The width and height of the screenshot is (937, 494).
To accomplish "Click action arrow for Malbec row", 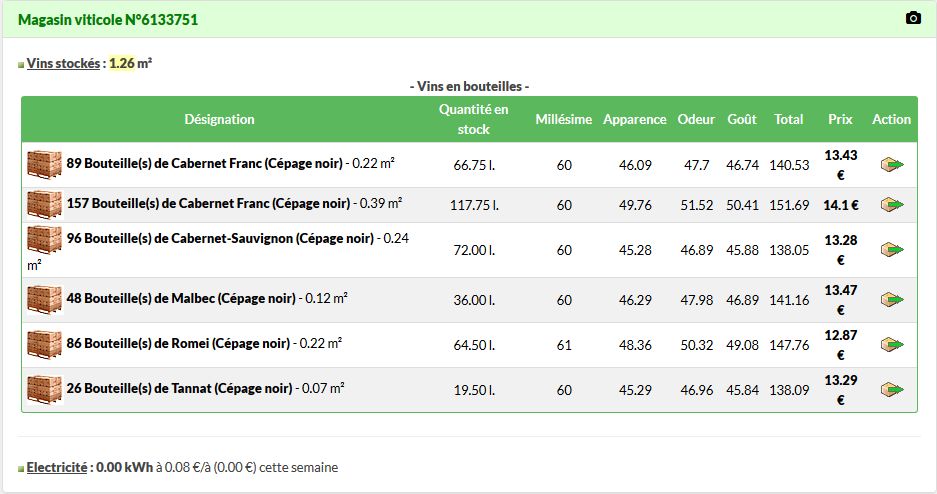I will pyautogui.click(x=891, y=300).
